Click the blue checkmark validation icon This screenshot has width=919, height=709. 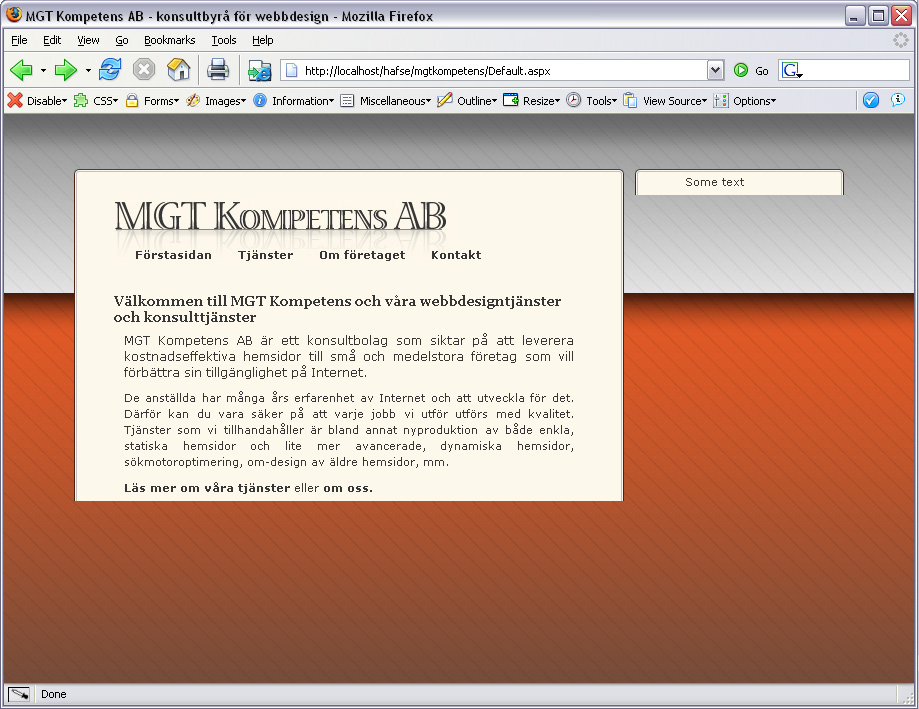point(871,100)
